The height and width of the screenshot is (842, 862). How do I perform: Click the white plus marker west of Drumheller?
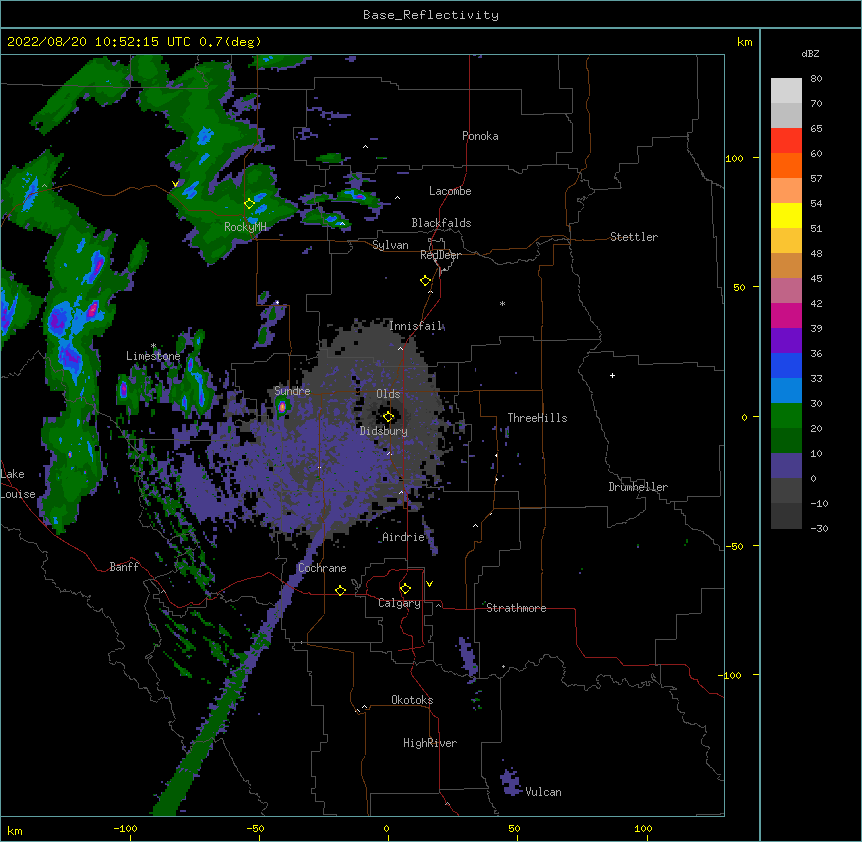[612, 375]
